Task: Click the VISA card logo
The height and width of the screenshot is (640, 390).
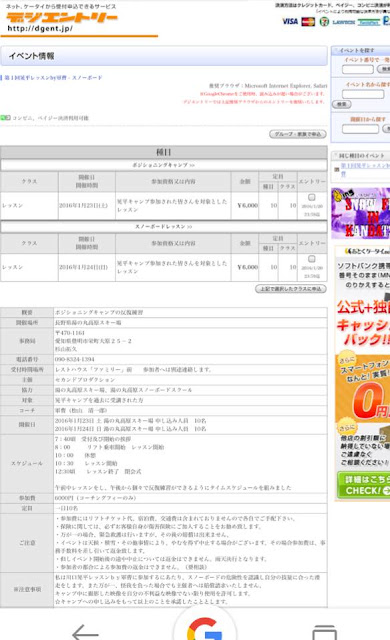Action: pyautogui.click(x=290, y=21)
